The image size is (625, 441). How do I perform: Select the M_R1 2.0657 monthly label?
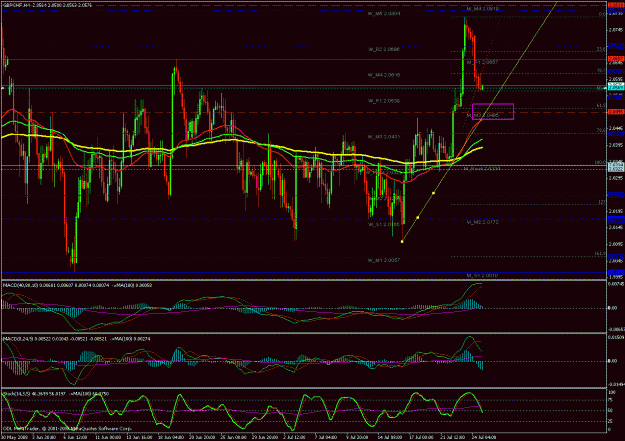click(482, 63)
